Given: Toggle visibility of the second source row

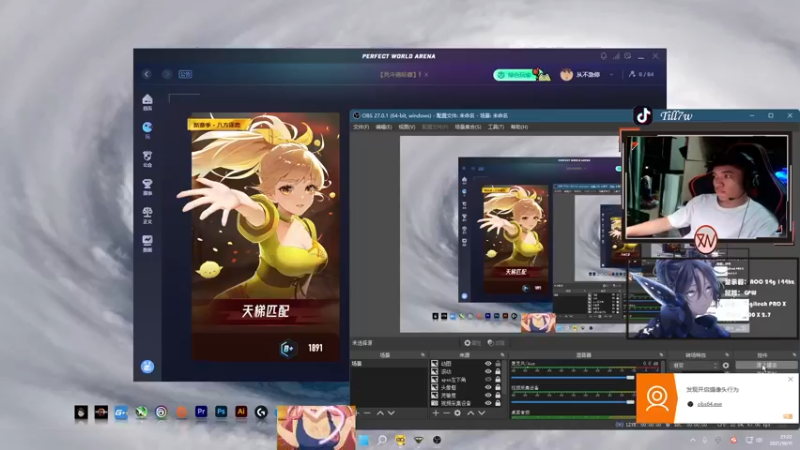Looking at the screenshot, I should 488,371.
